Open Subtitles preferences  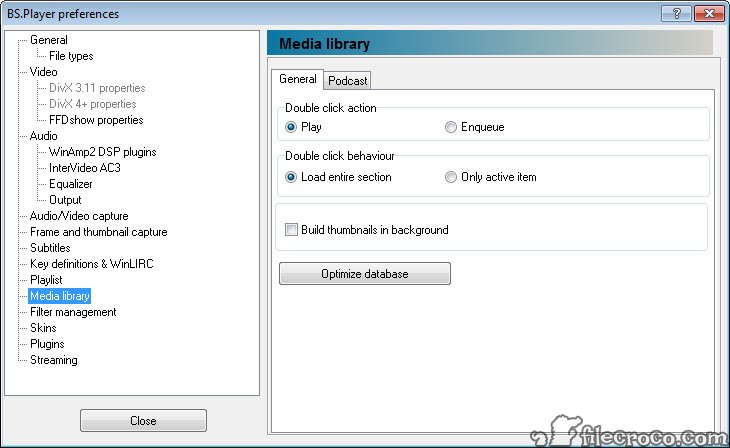50,248
